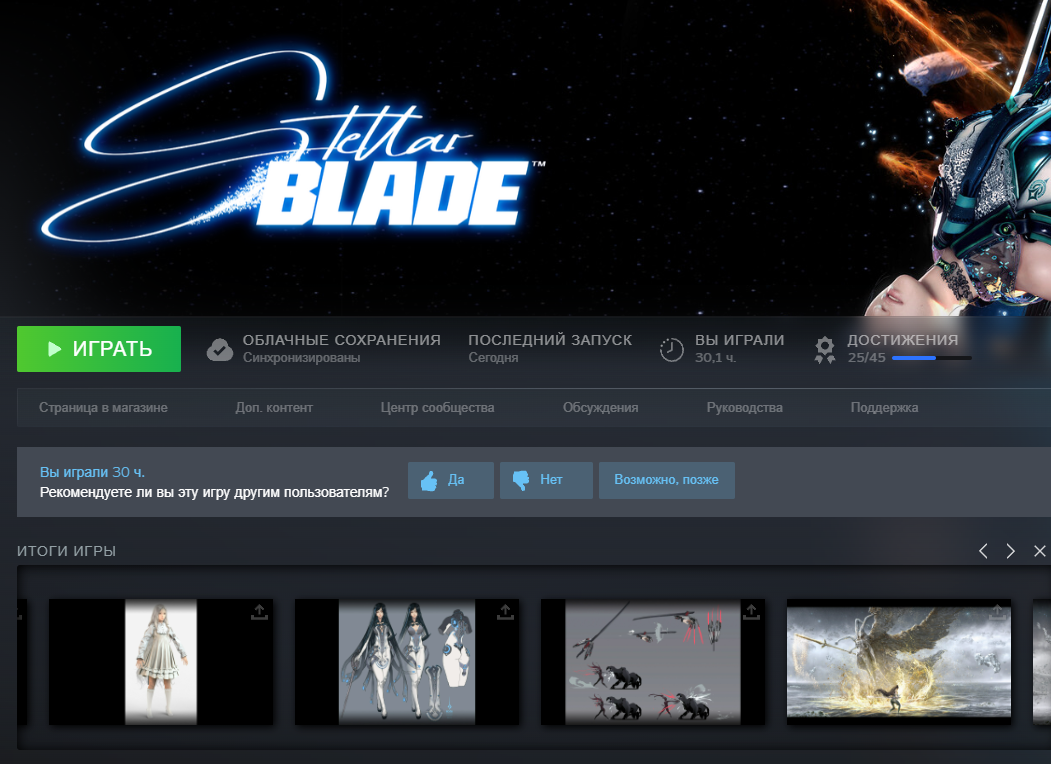Click the thumbs-down icon
1051x764 pixels.
(521, 481)
